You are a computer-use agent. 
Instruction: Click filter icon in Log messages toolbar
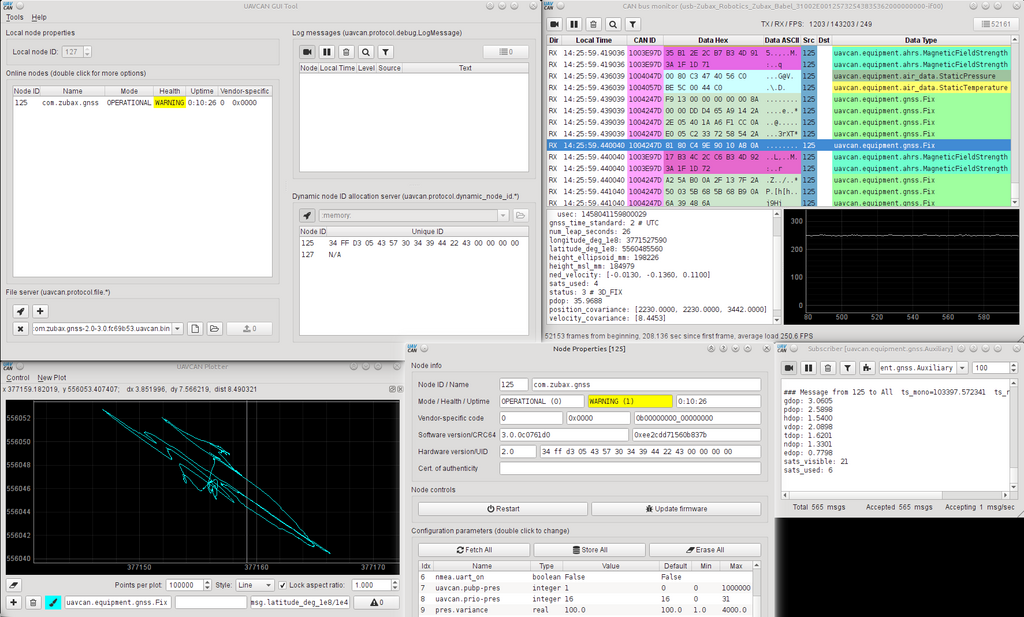pos(385,52)
